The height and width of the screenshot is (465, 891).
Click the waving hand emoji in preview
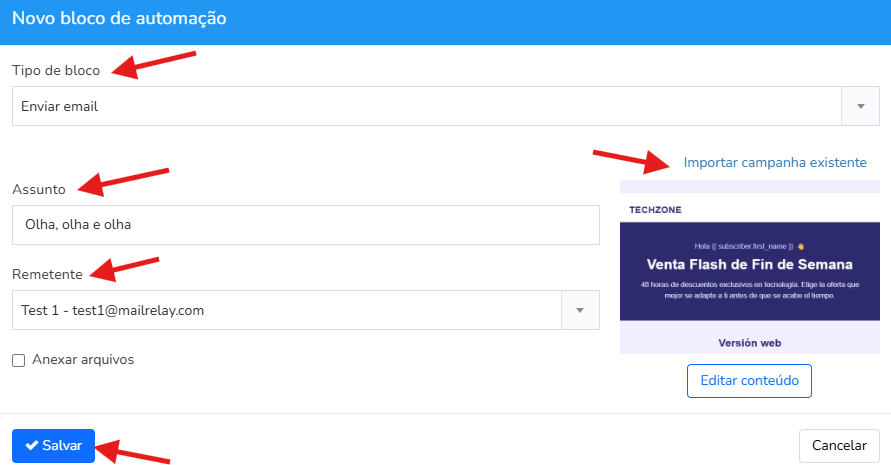801,247
